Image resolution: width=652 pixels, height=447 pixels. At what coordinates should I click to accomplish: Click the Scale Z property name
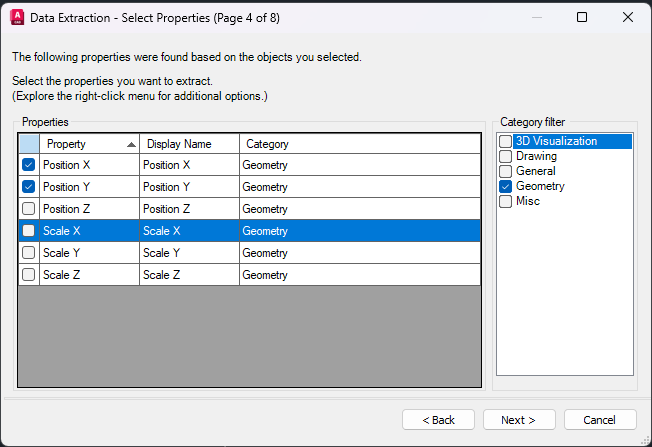tap(62, 275)
